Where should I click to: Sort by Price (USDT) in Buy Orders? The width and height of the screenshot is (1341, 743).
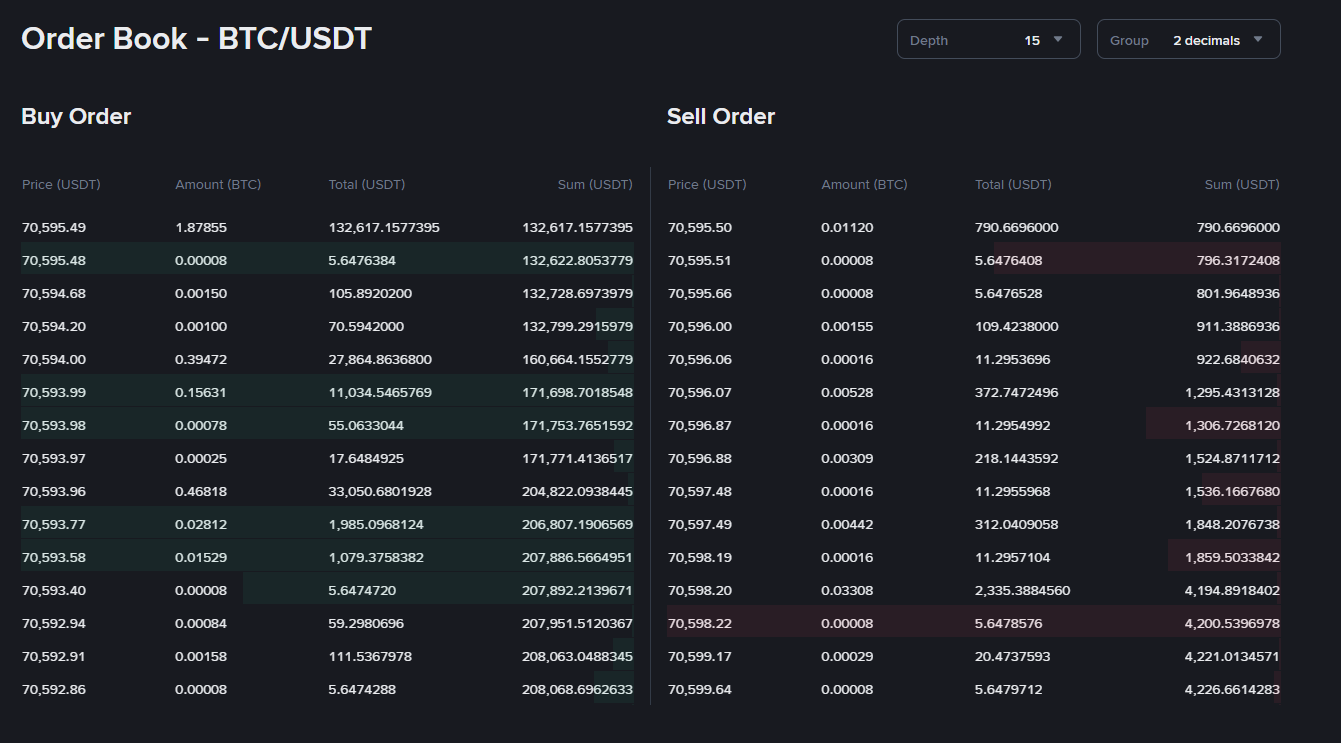point(61,184)
